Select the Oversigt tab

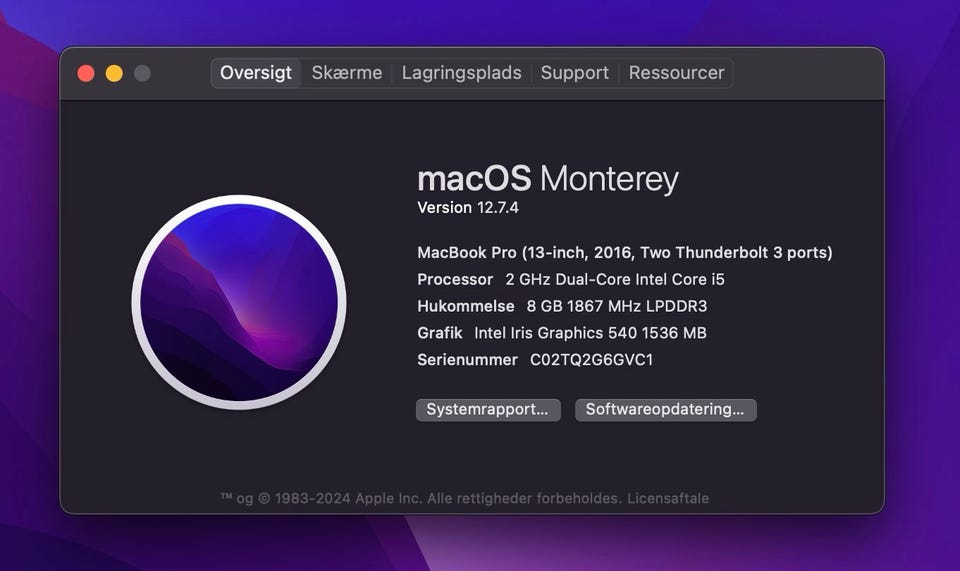256,73
